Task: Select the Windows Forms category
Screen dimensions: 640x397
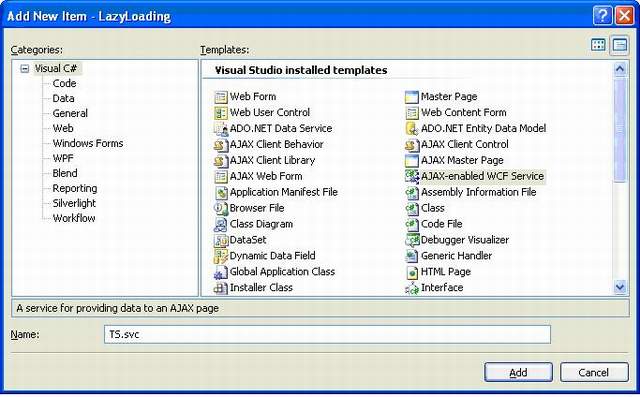Action: pyautogui.click(x=88, y=143)
